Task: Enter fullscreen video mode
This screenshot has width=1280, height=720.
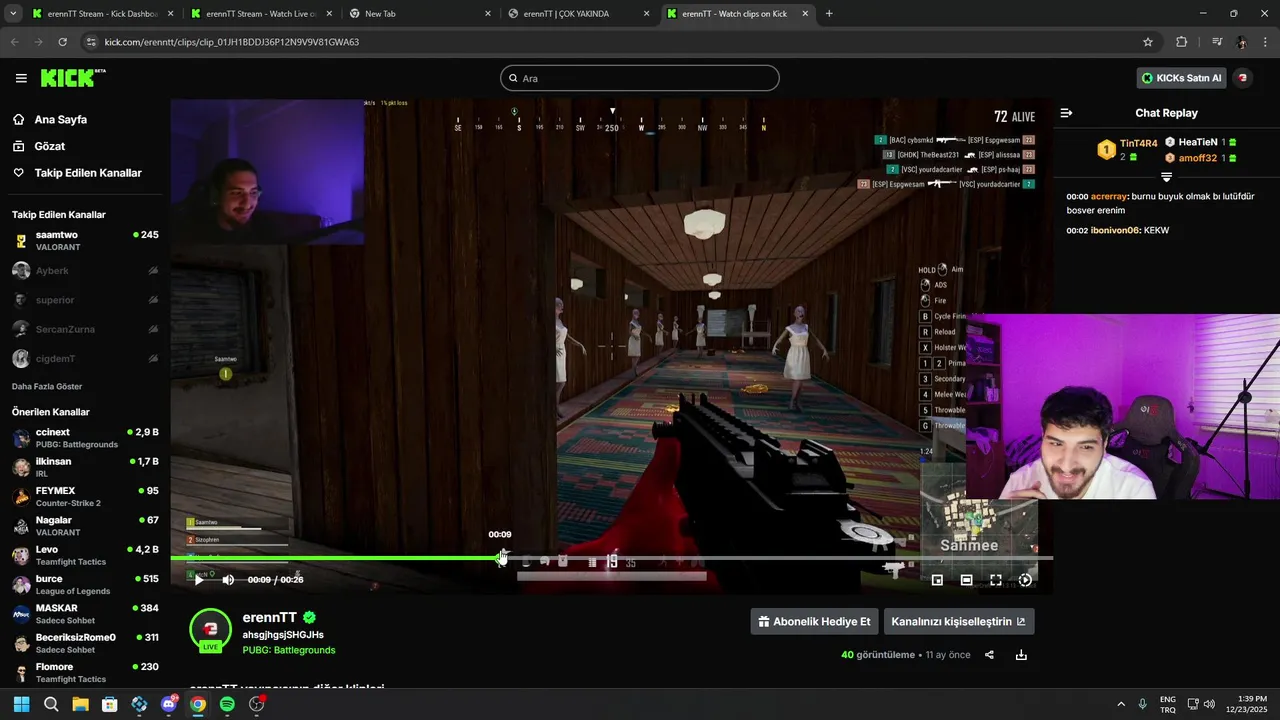Action: pos(996,580)
